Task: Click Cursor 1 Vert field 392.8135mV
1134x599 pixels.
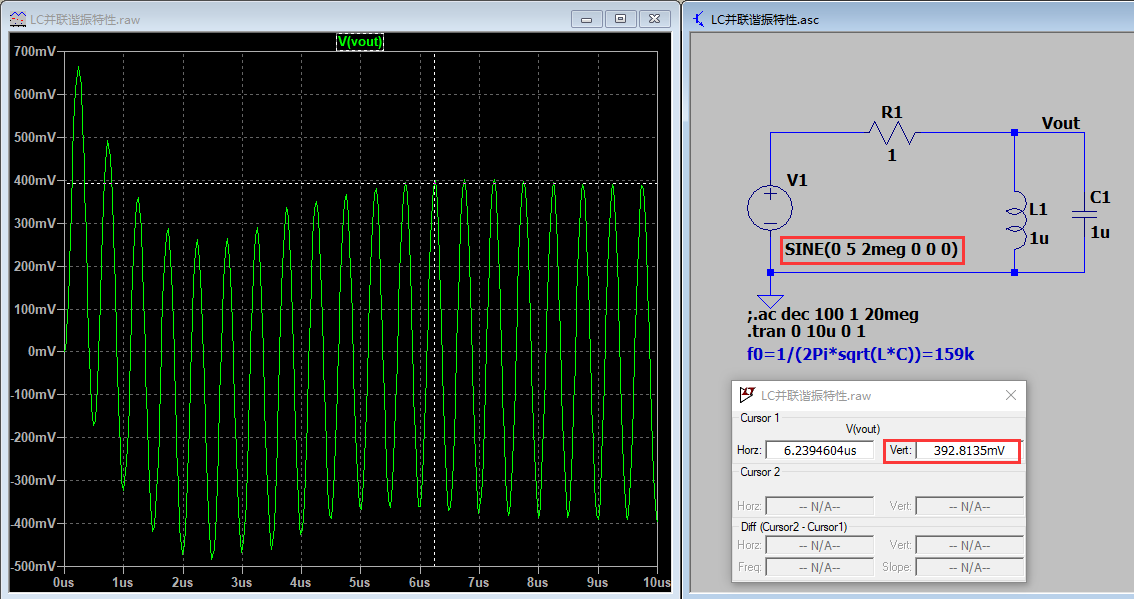Action: [968, 450]
